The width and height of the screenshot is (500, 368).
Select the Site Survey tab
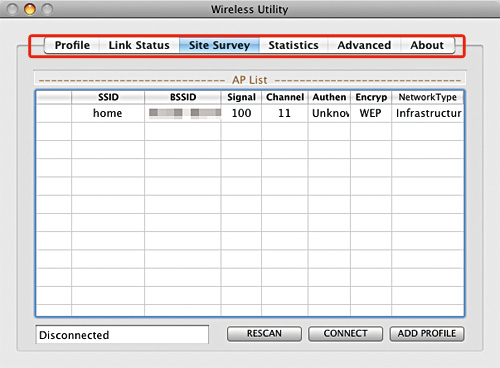click(219, 45)
